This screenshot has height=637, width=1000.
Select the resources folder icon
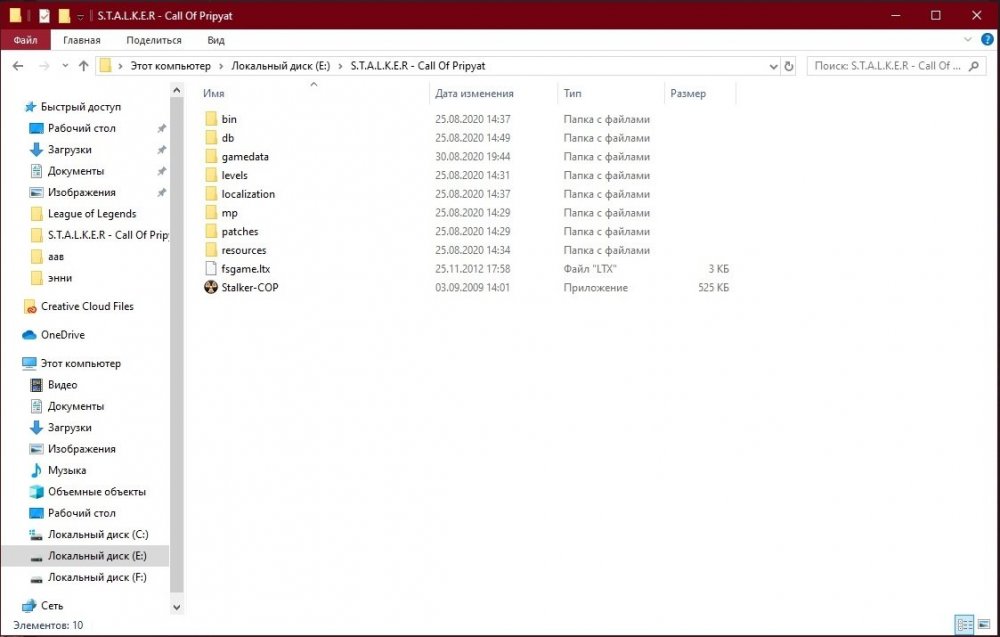click(x=211, y=250)
